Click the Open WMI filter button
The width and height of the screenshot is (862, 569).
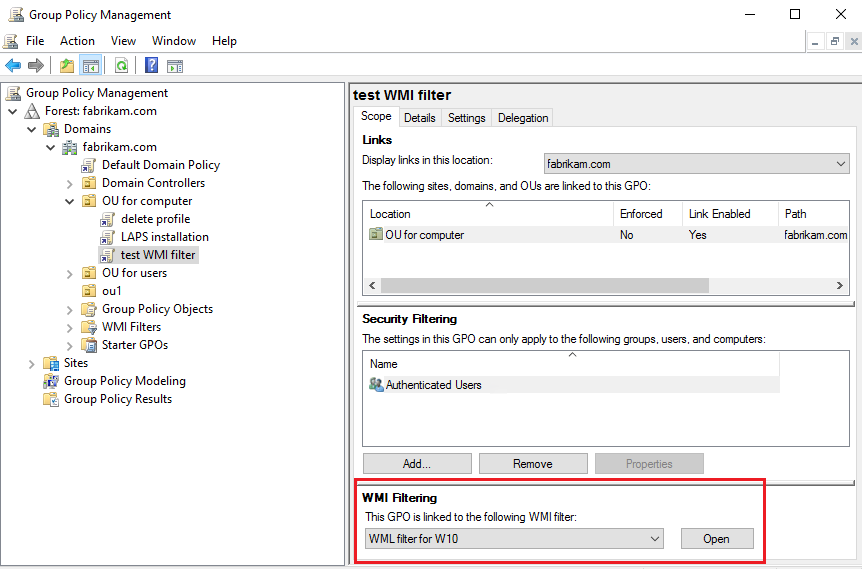point(717,539)
